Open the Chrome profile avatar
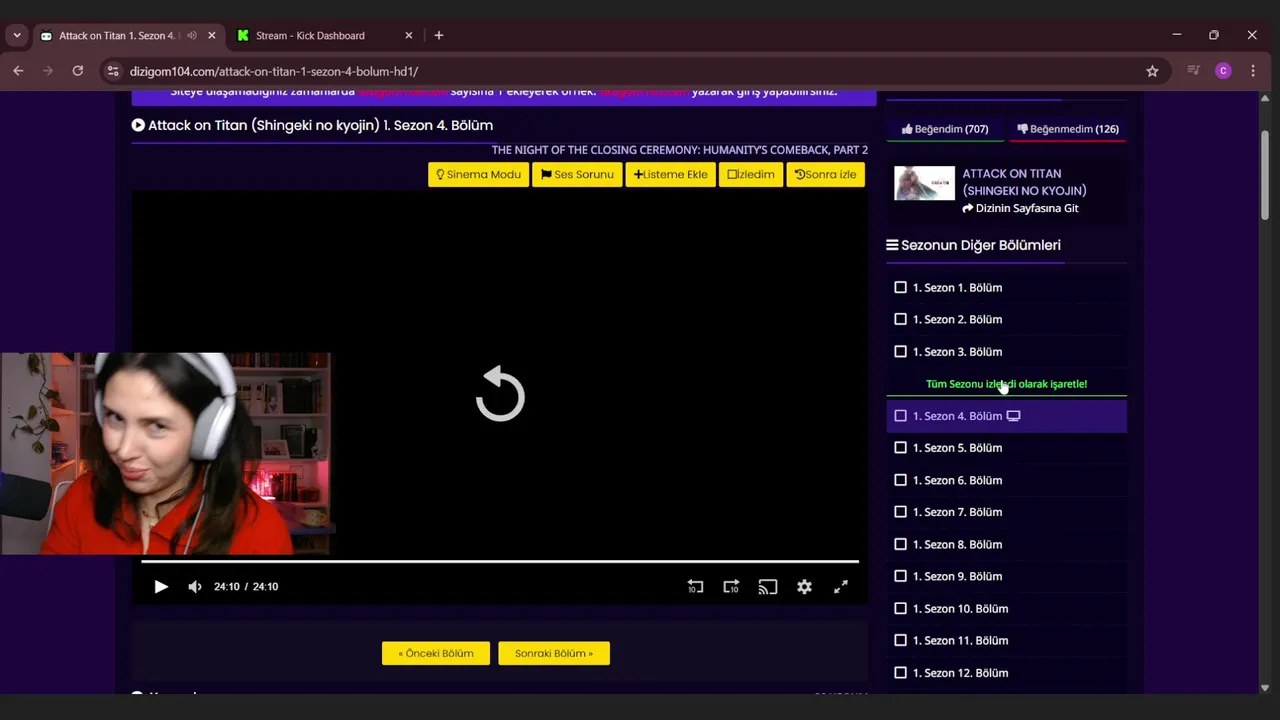The height and width of the screenshot is (720, 1280). [x=1223, y=71]
